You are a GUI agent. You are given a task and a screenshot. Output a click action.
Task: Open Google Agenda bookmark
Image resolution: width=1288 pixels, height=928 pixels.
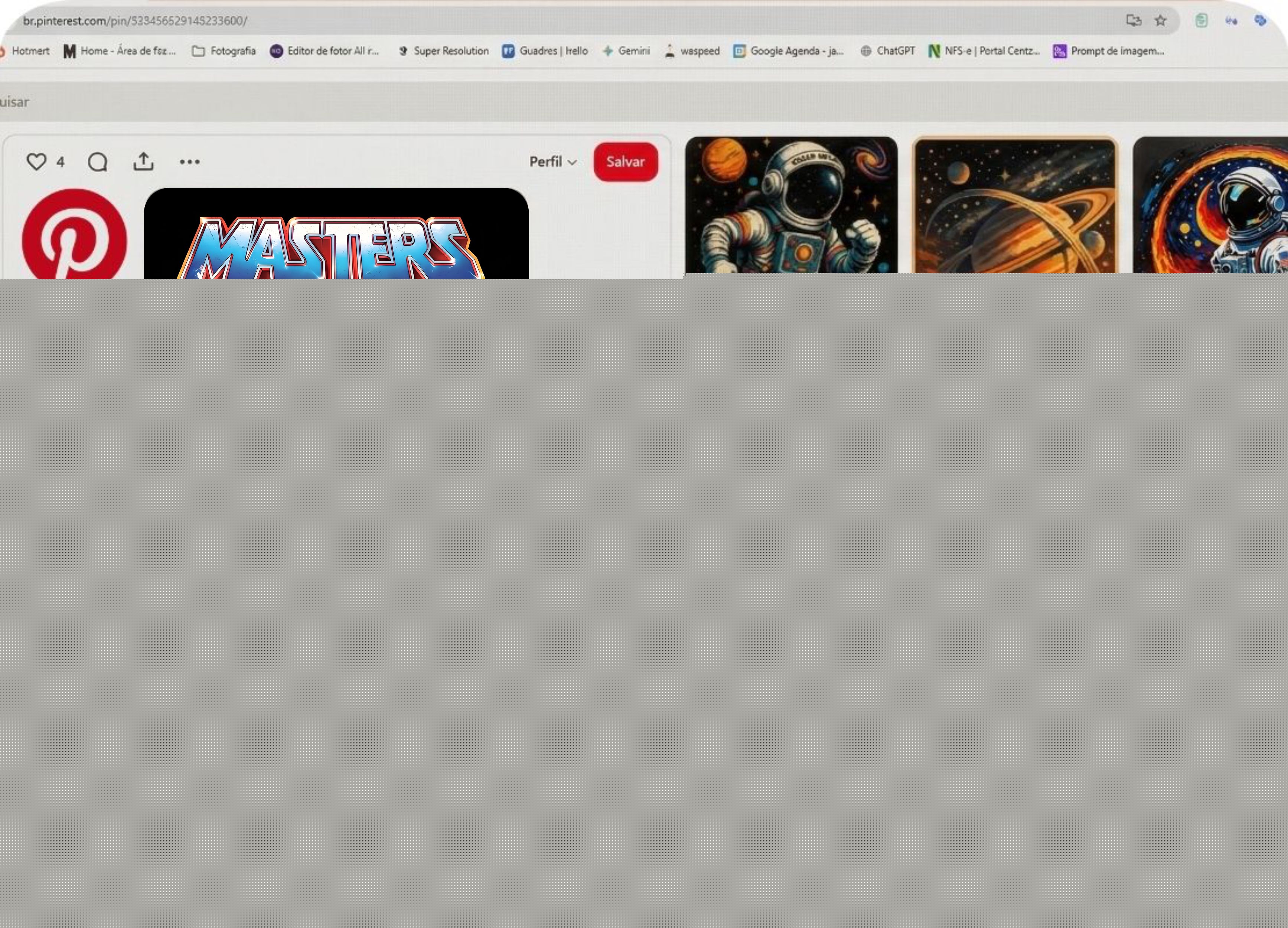pyautogui.click(x=788, y=51)
